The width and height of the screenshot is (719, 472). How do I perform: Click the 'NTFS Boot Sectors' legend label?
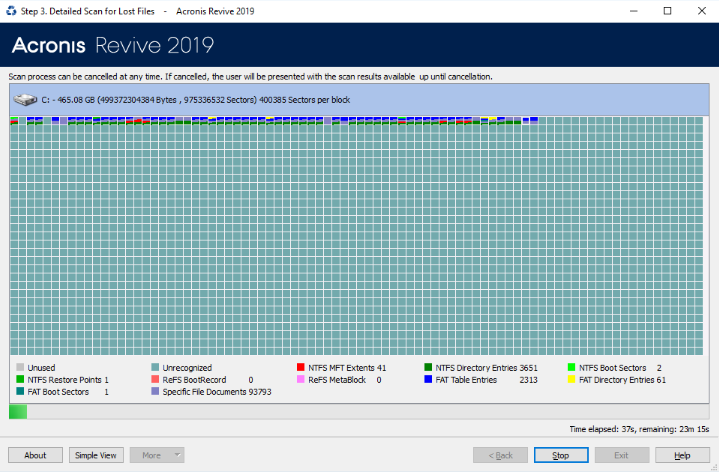[x=612, y=368]
